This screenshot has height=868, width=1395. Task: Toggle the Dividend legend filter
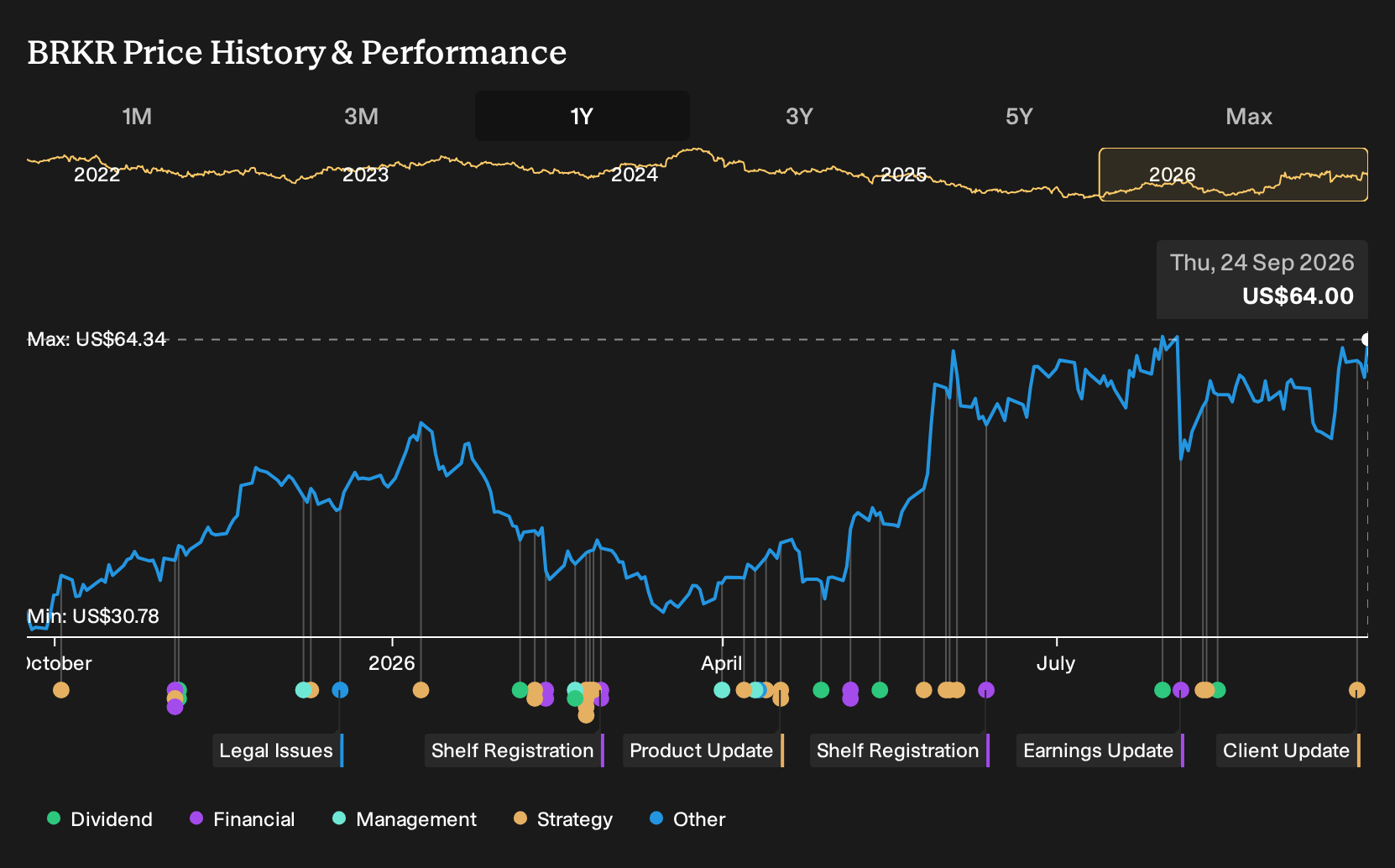(100, 819)
